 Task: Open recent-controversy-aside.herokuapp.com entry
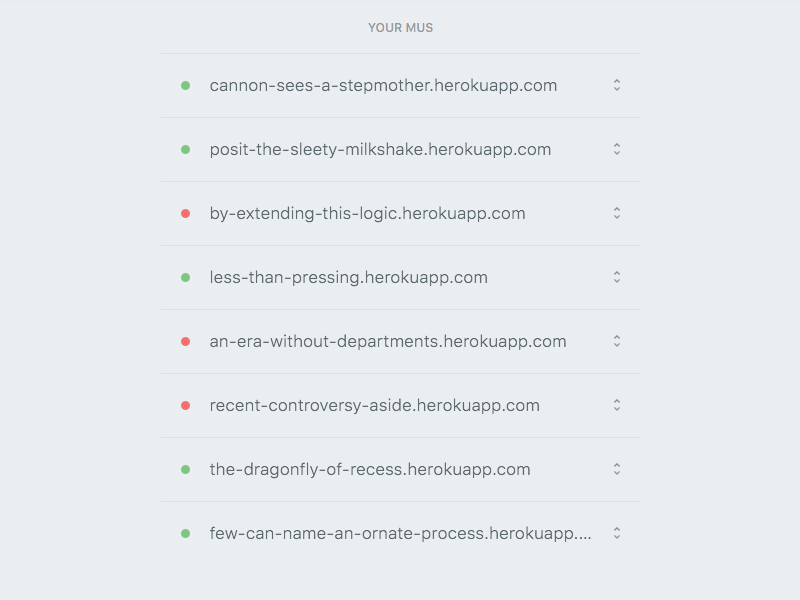click(374, 406)
